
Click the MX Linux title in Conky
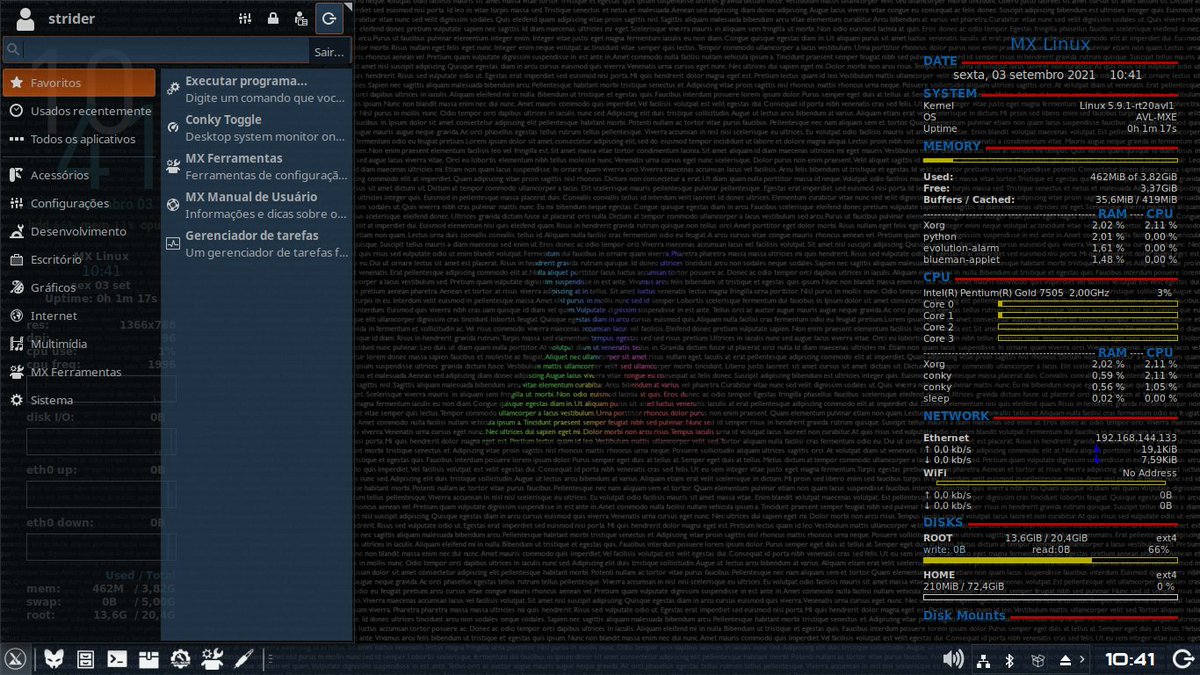[x=1050, y=44]
